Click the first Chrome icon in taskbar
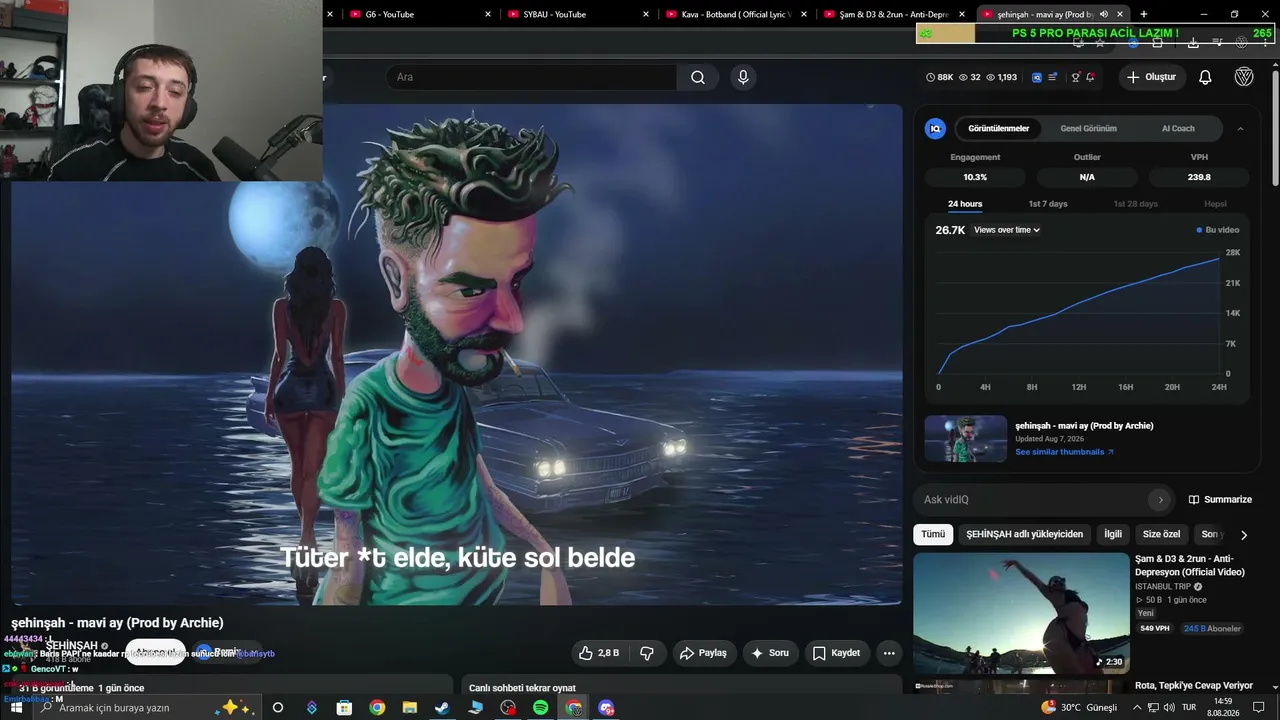The image size is (1280, 720). 377,708
